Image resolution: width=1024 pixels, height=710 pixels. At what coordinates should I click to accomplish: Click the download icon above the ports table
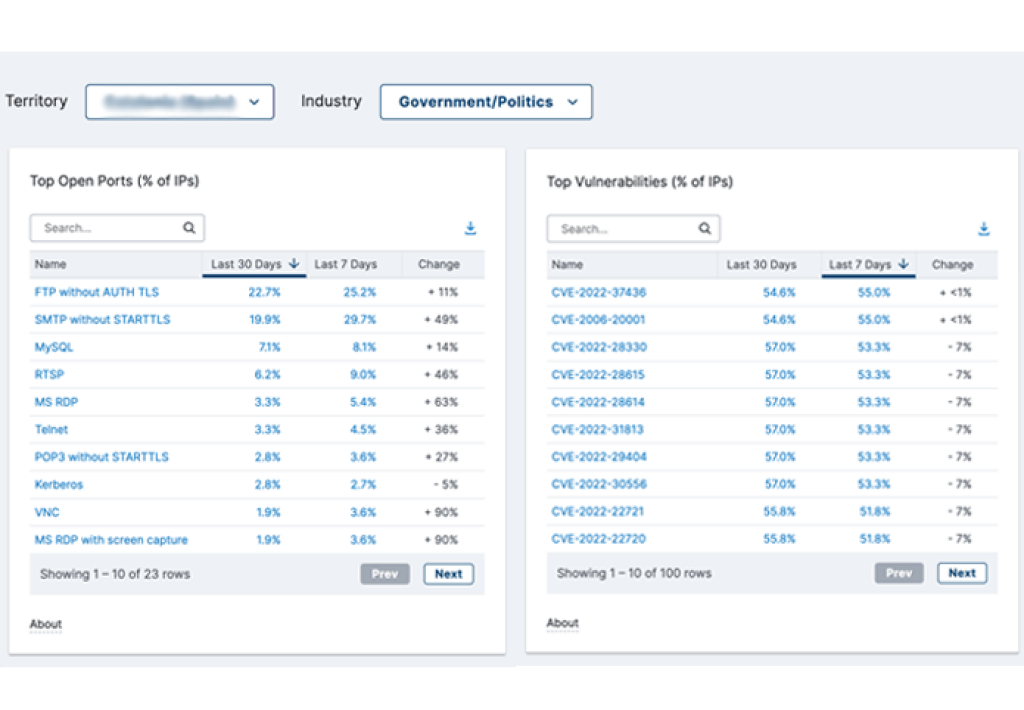point(470,228)
